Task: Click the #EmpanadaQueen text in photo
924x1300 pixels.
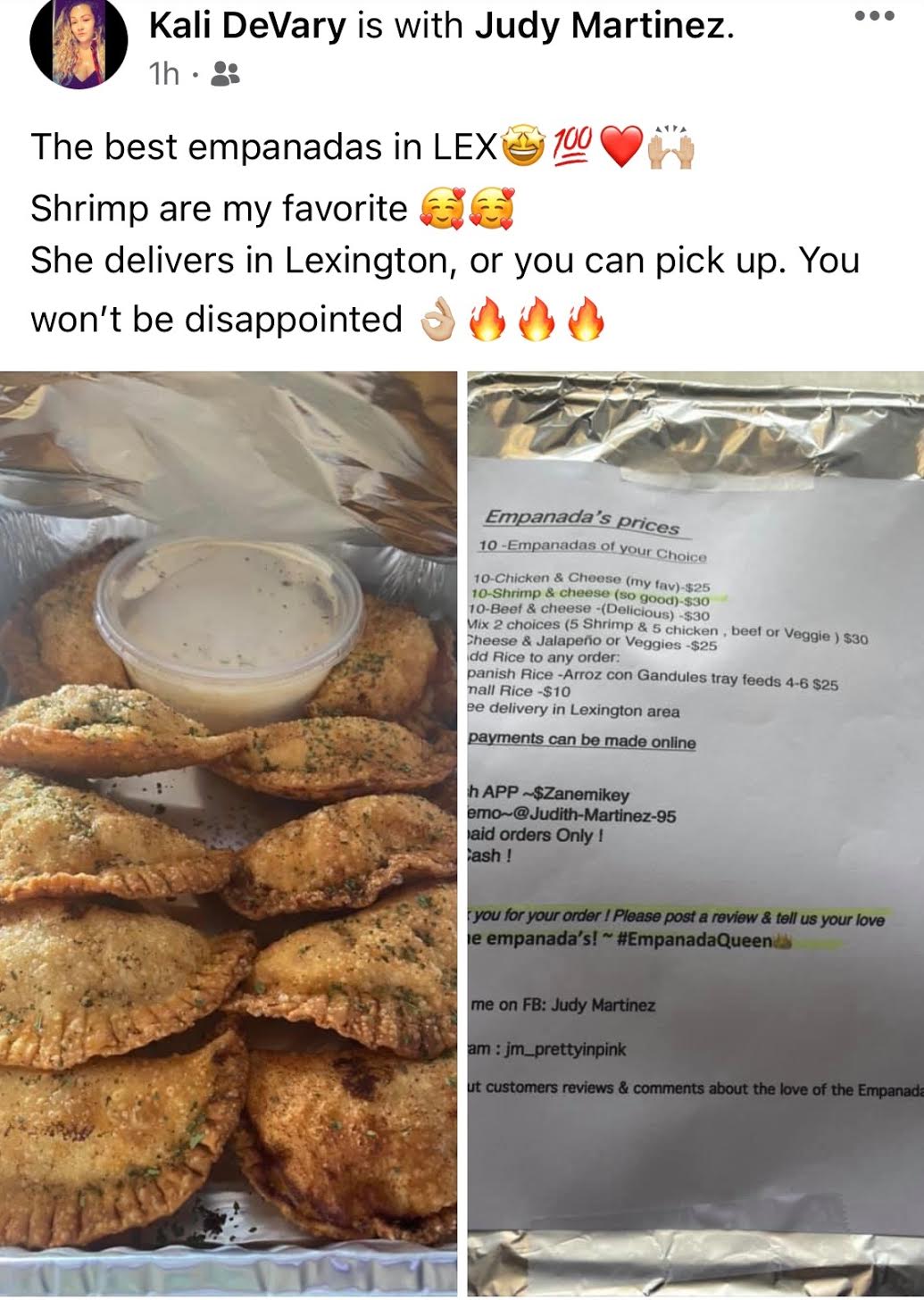Action: (694, 940)
